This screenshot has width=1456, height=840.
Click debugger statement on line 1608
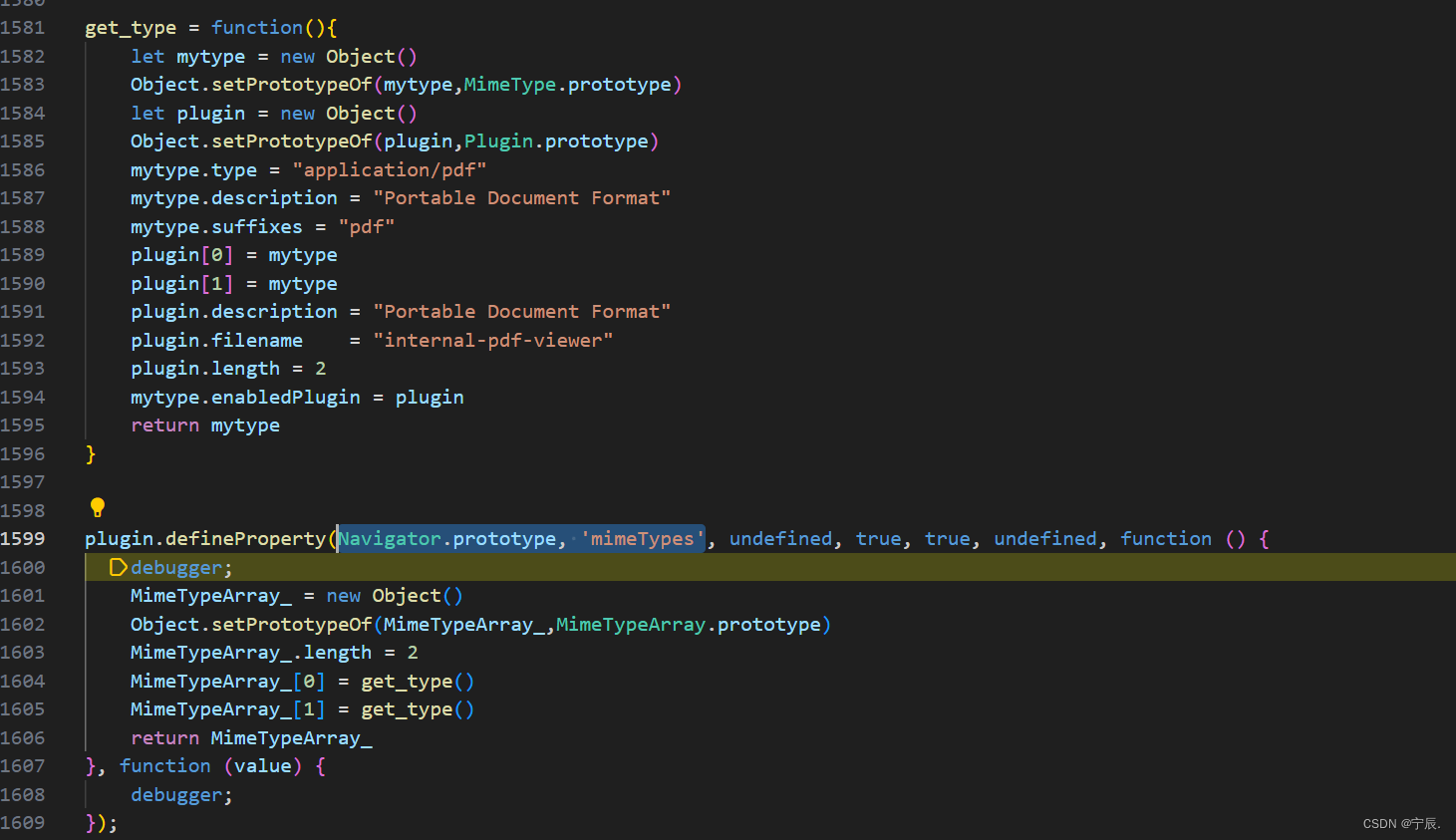pyautogui.click(x=181, y=795)
